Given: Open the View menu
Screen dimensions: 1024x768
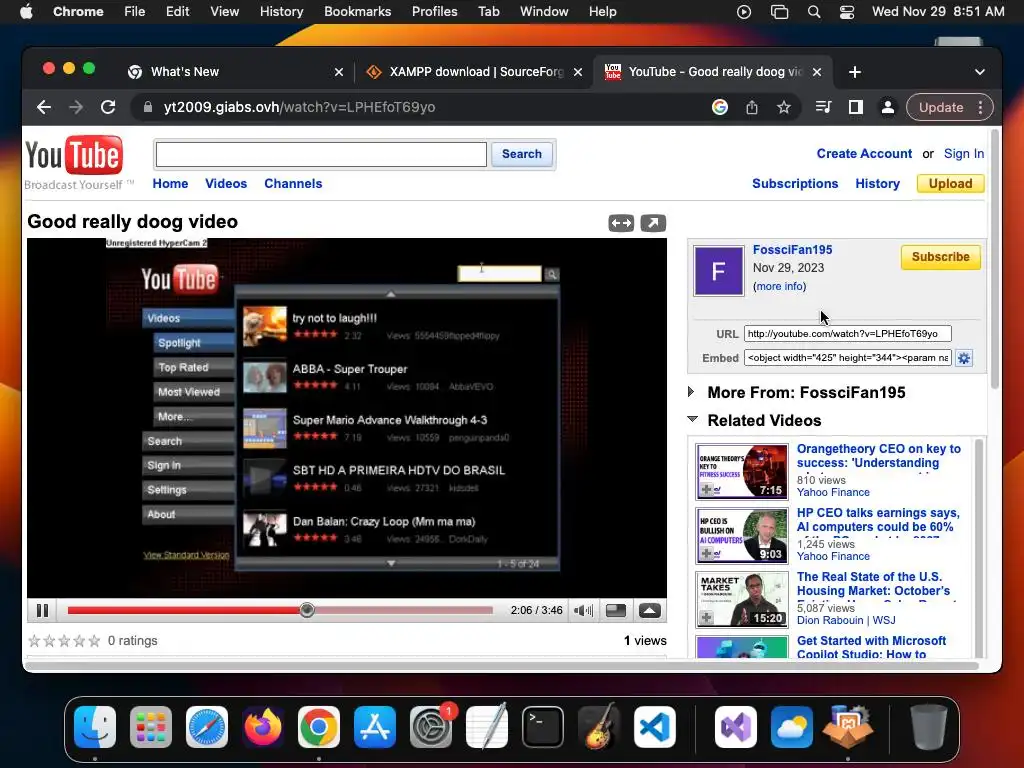Looking at the screenshot, I should pyautogui.click(x=225, y=12).
